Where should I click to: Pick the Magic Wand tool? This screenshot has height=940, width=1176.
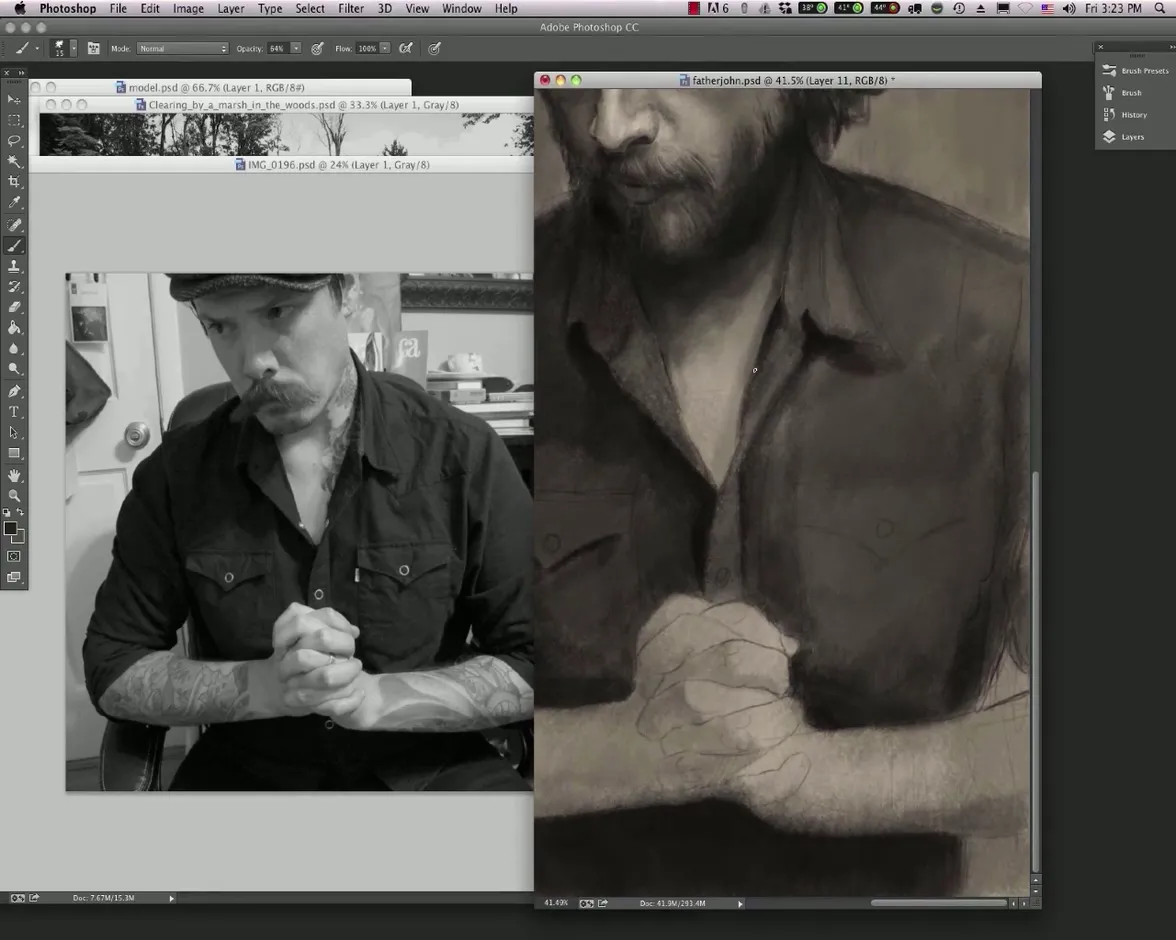(x=14, y=161)
